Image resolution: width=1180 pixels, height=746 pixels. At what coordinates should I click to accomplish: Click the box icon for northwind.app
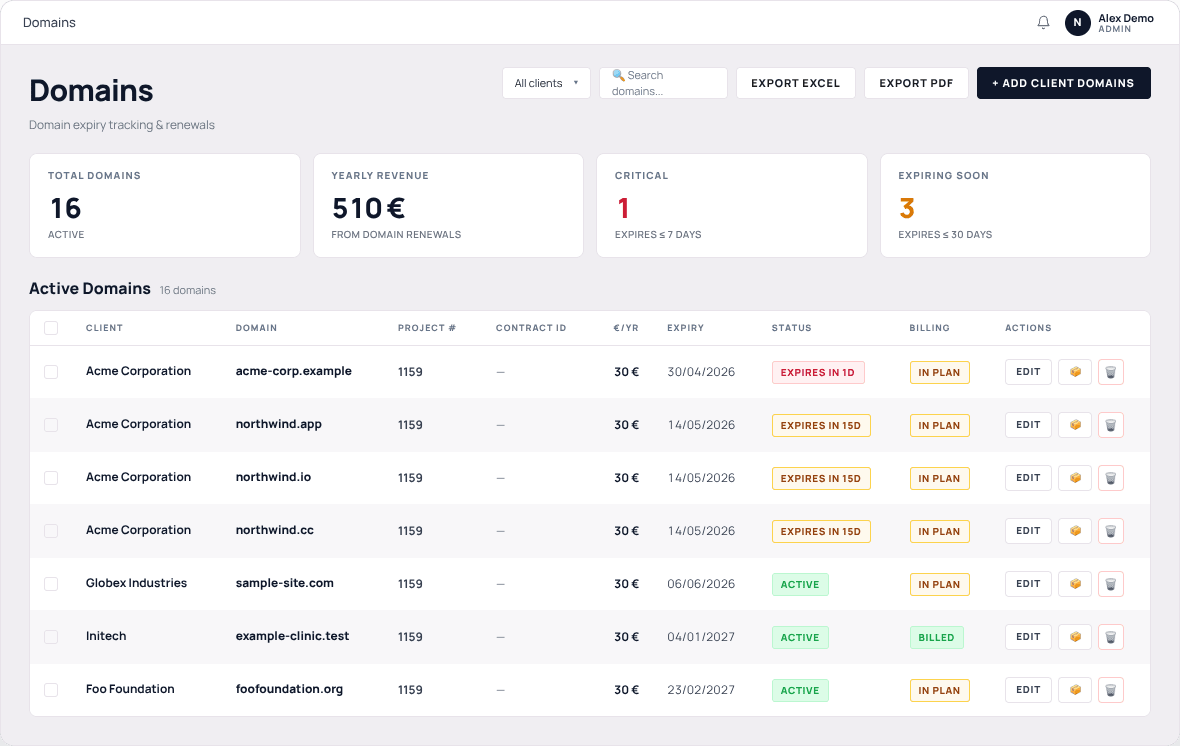(1075, 425)
